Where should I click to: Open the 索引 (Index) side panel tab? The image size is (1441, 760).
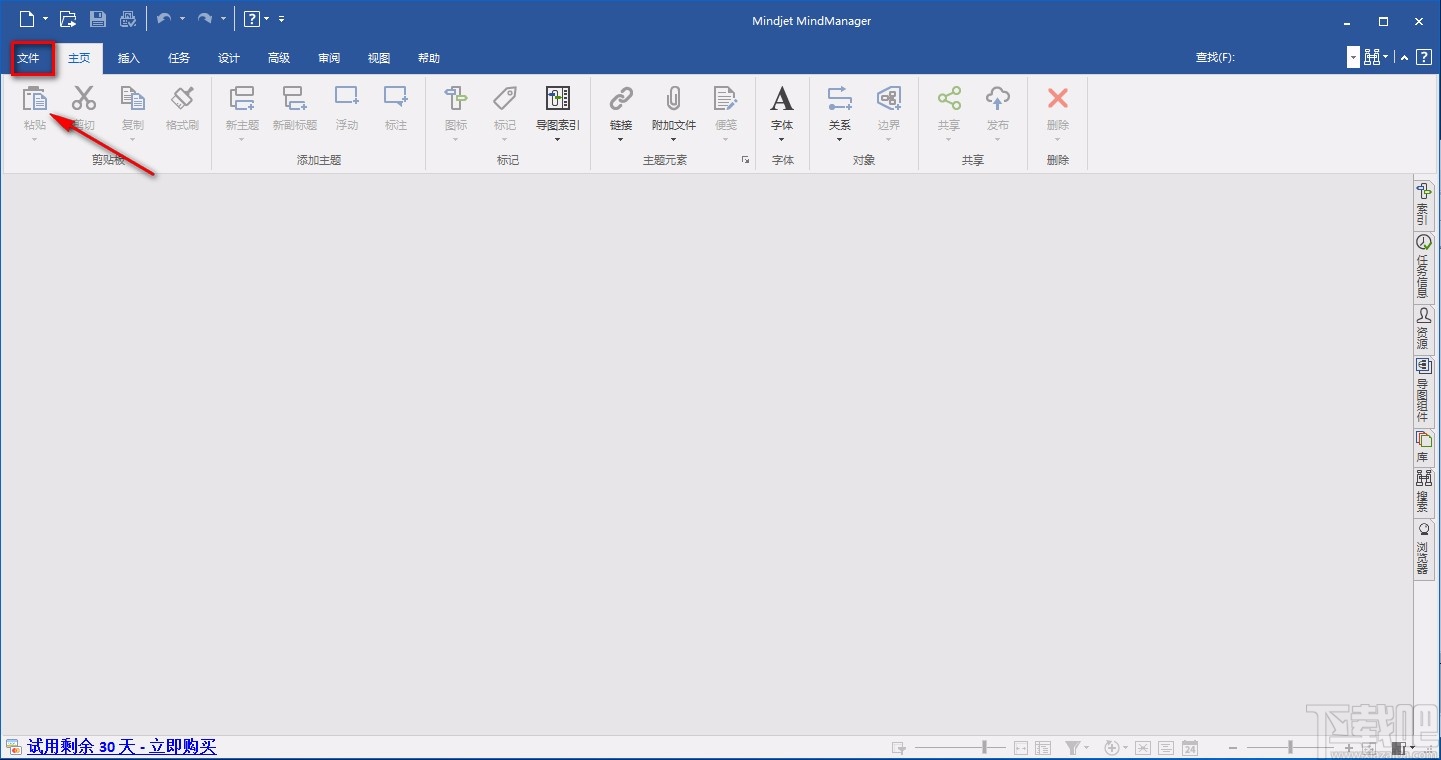tap(1423, 204)
